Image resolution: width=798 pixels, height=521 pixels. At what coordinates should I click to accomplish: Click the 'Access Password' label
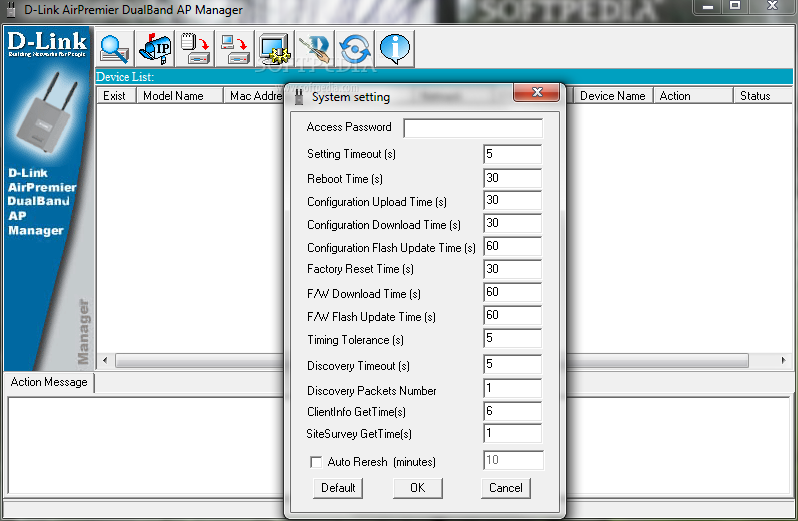tap(349, 127)
